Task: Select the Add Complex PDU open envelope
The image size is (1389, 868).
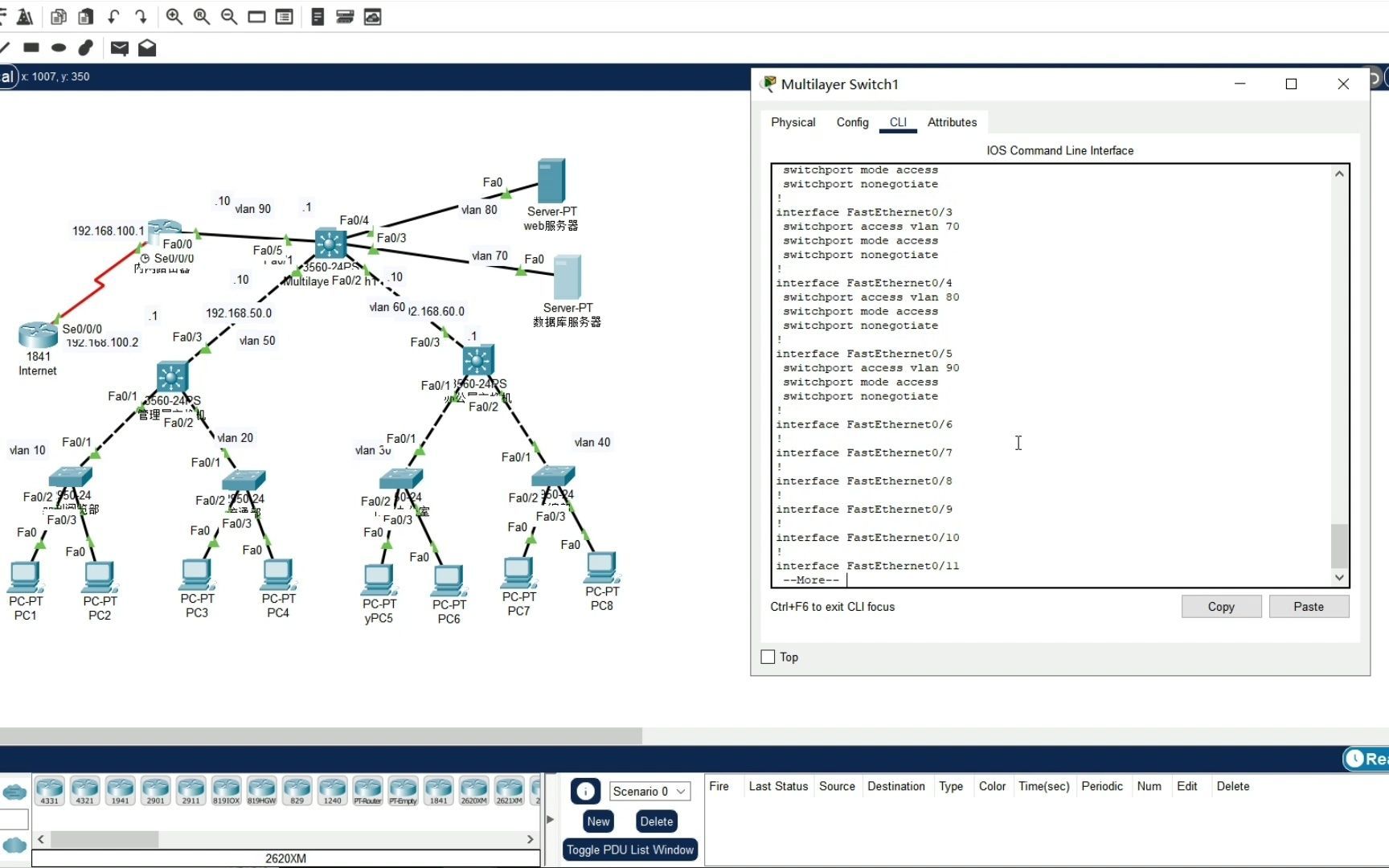Action: tap(147, 48)
